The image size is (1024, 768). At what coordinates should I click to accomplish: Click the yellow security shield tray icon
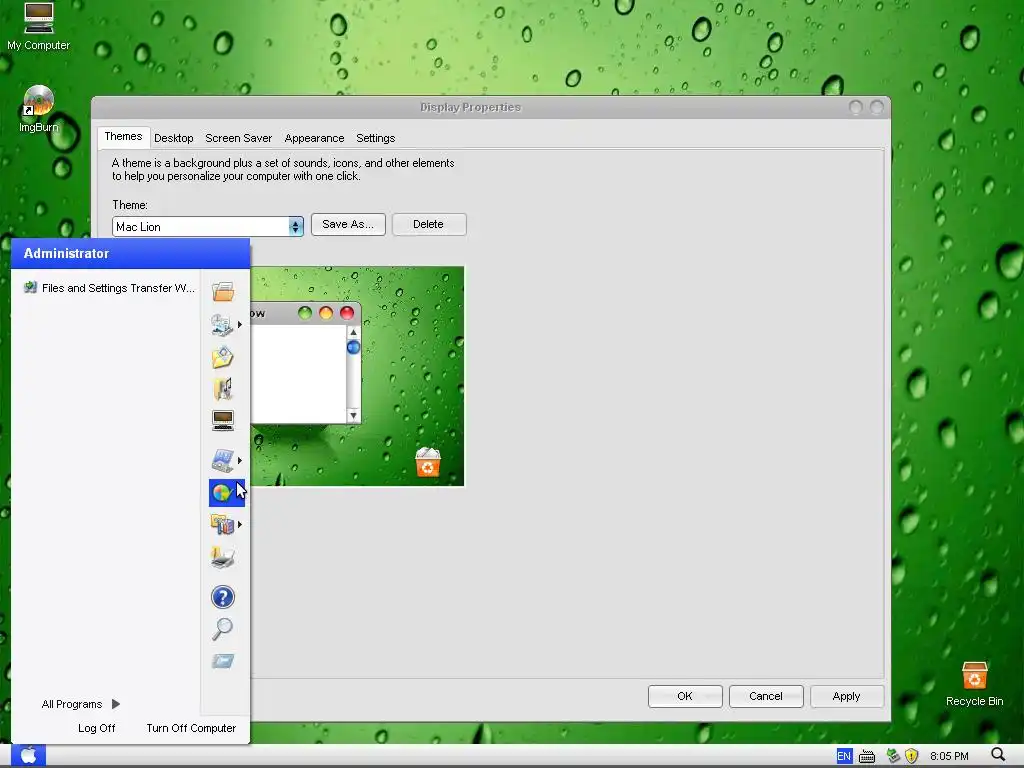click(x=912, y=756)
